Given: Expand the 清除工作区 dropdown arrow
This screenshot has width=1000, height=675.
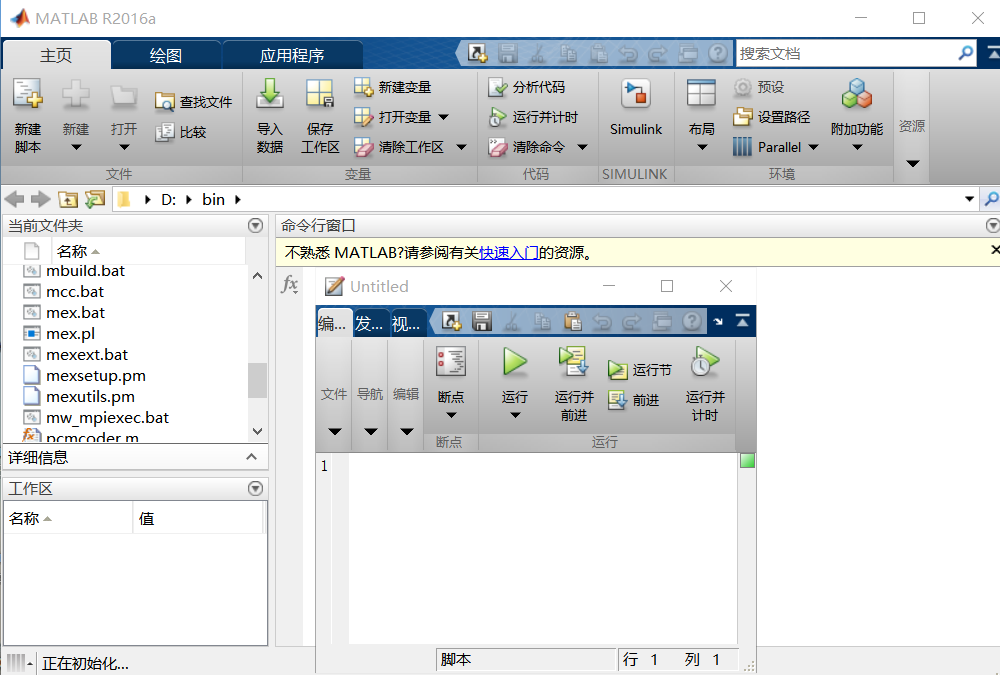Looking at the screenshot, I should tap(462, 147).
